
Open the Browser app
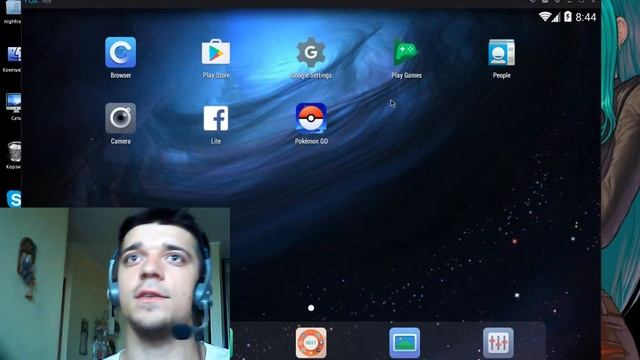click(120, 53)
